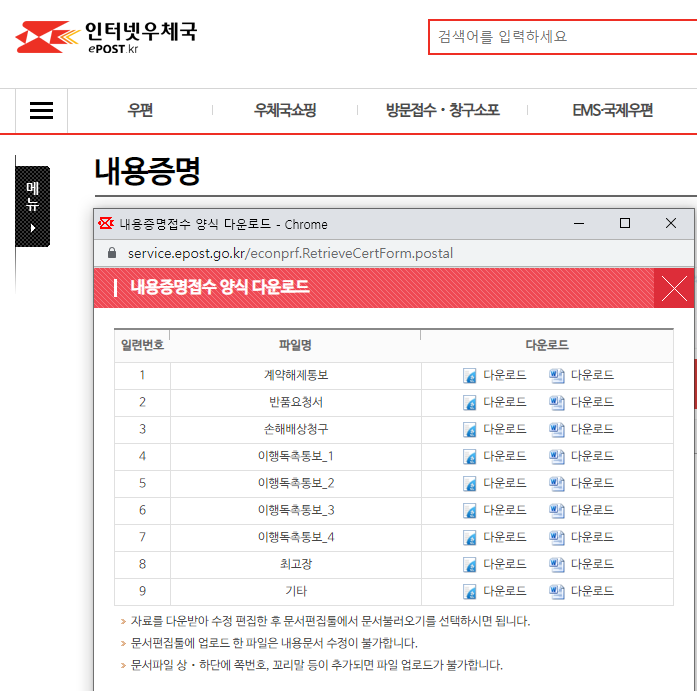
Task: Select the 최고장 file name
Action: click(296, 565)
